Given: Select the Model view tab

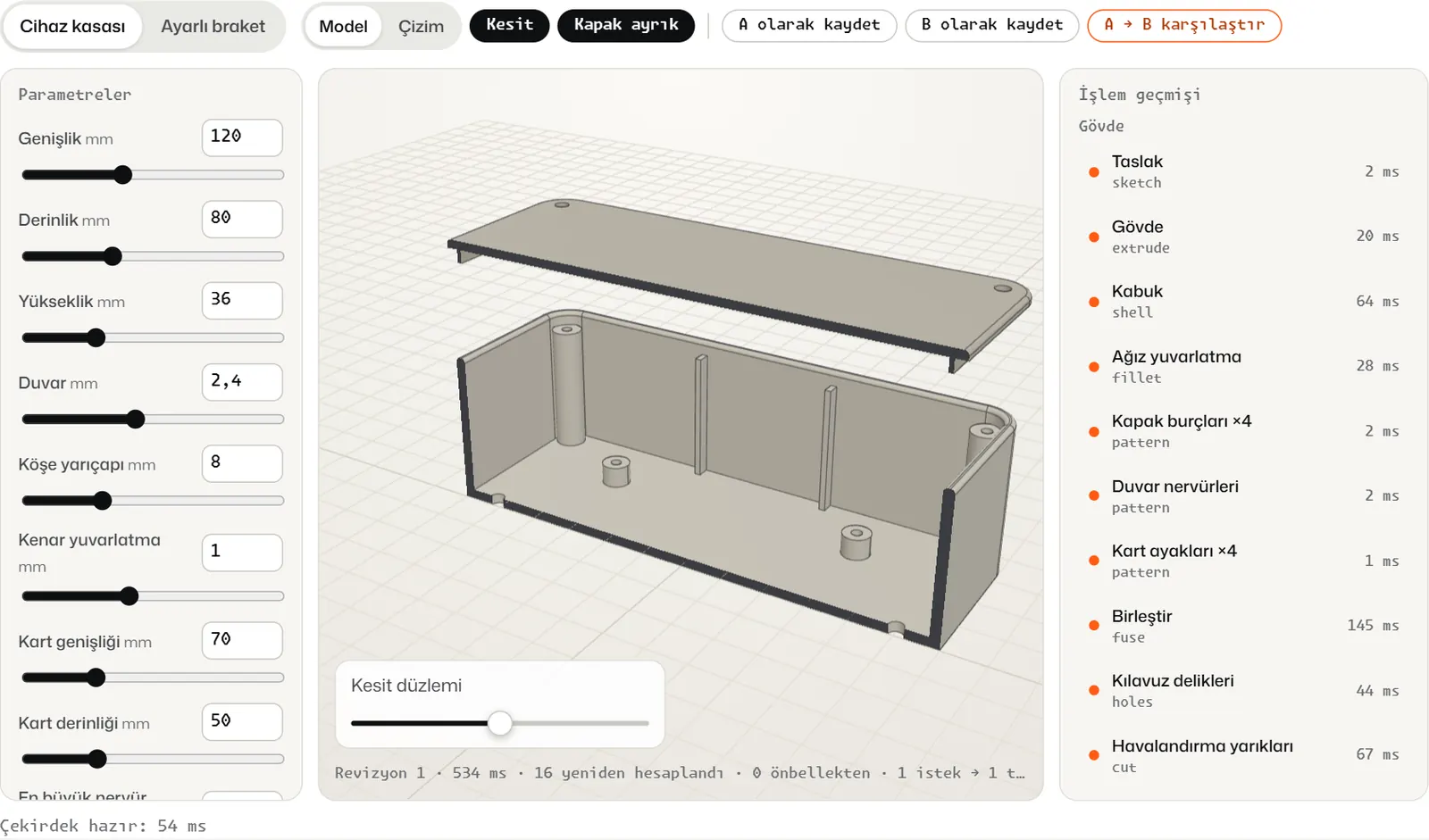Looking at the screenshot, I should tap(343, 26).
